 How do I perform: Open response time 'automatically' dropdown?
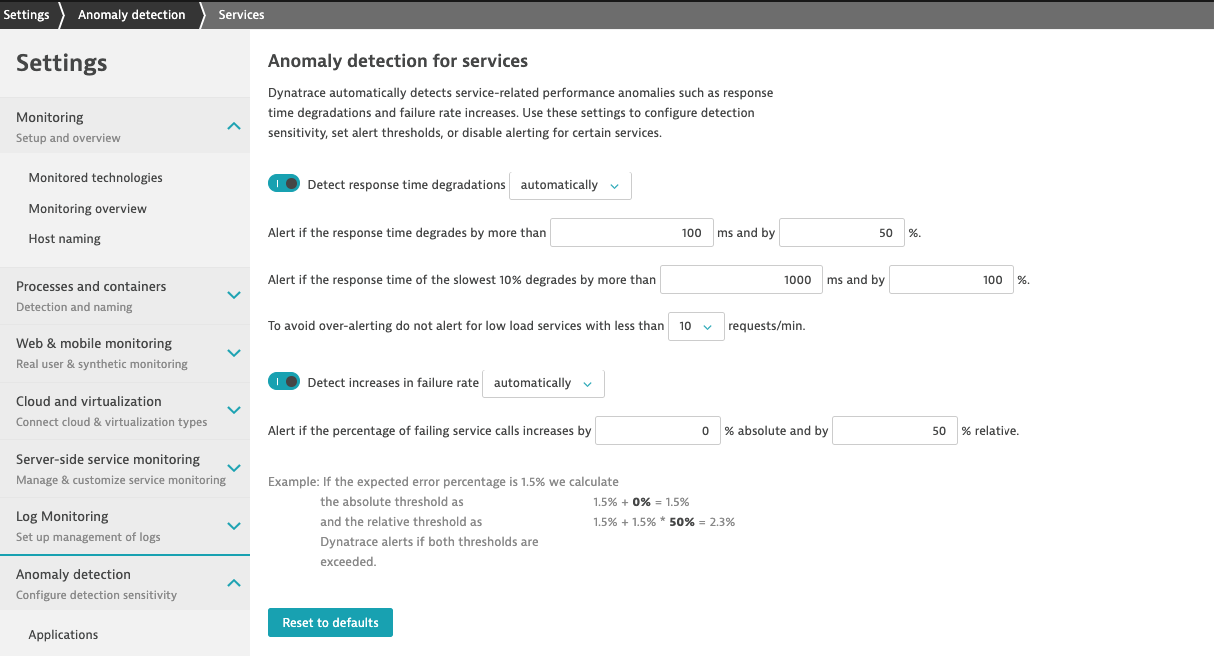pyautogui.click(x=570, y=185)
